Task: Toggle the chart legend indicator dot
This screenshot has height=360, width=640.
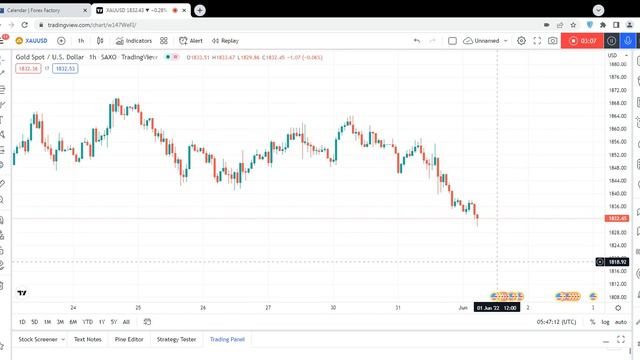Action: [168, 57]
